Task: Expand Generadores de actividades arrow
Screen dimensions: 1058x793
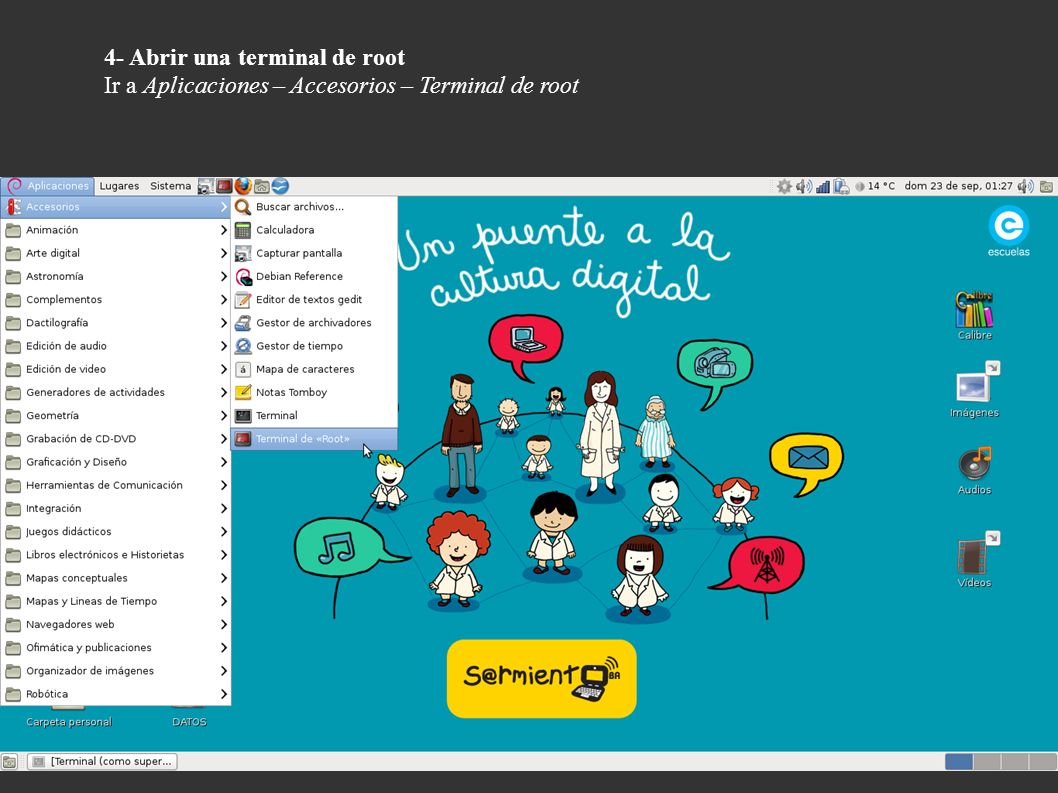Action: tap(223, 392)
